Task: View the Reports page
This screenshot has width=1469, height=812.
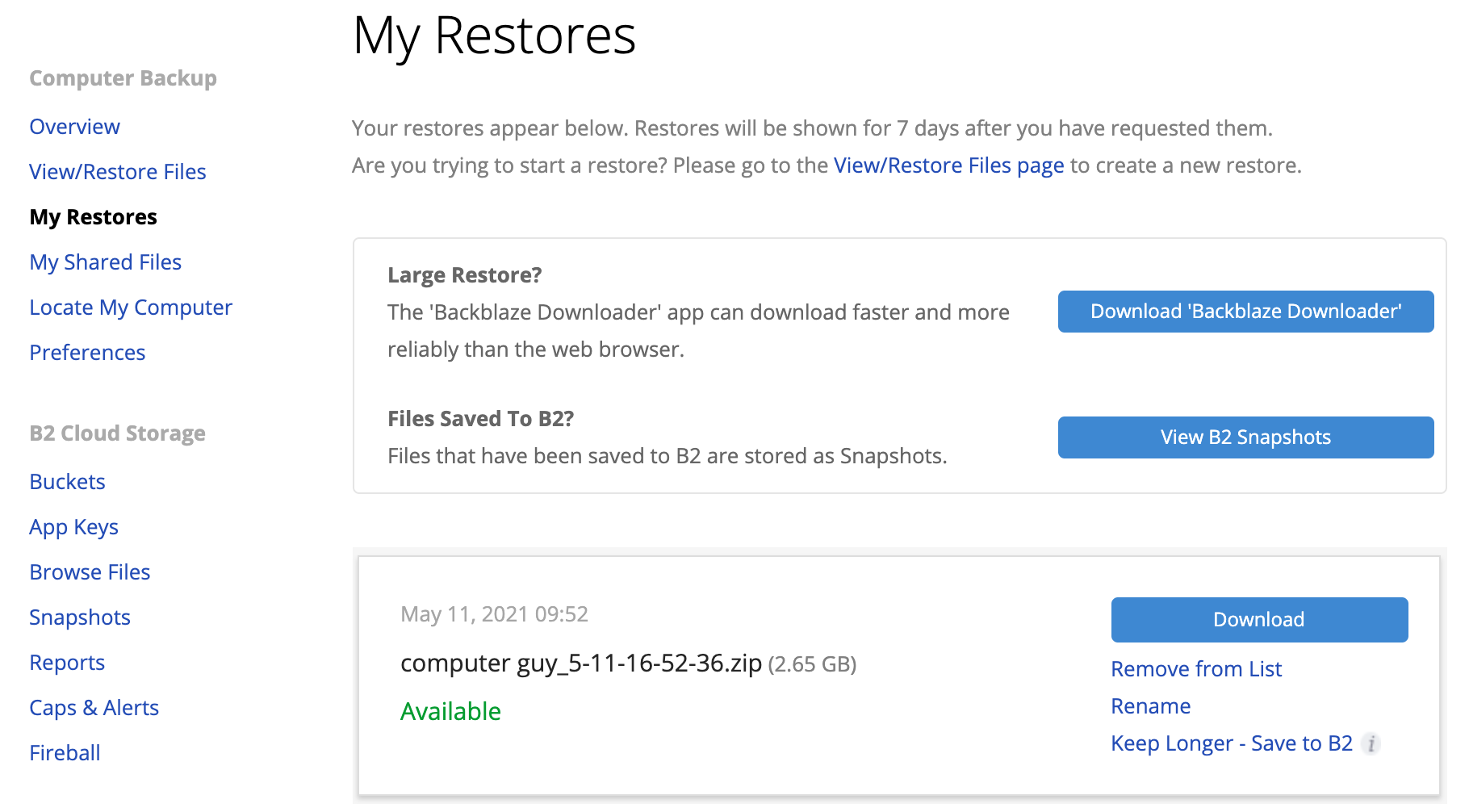Action: (67, 663)
